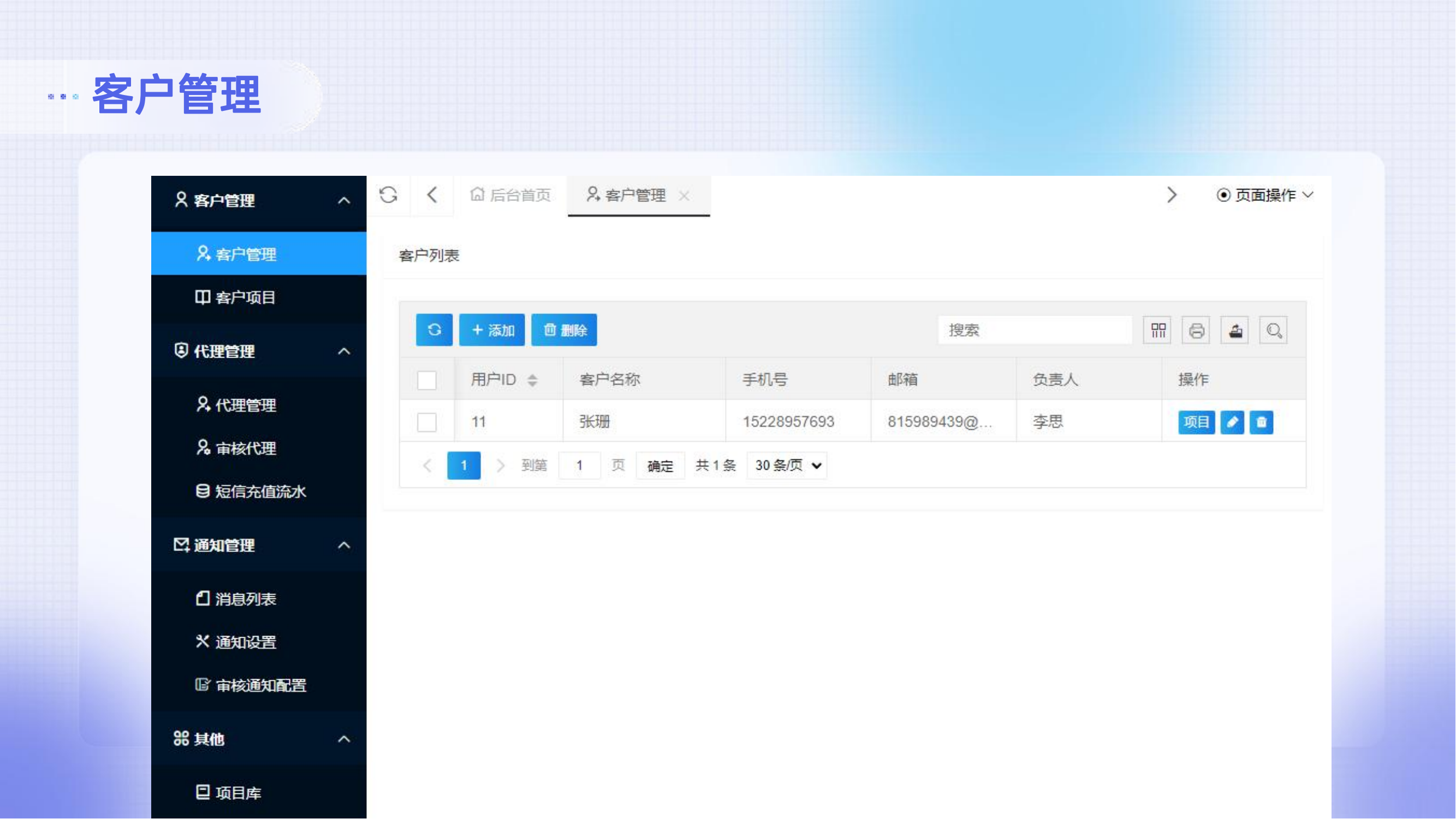1456x819 pixels.
Task: Click the blue table refresh button
Action: tap(434, 330)
